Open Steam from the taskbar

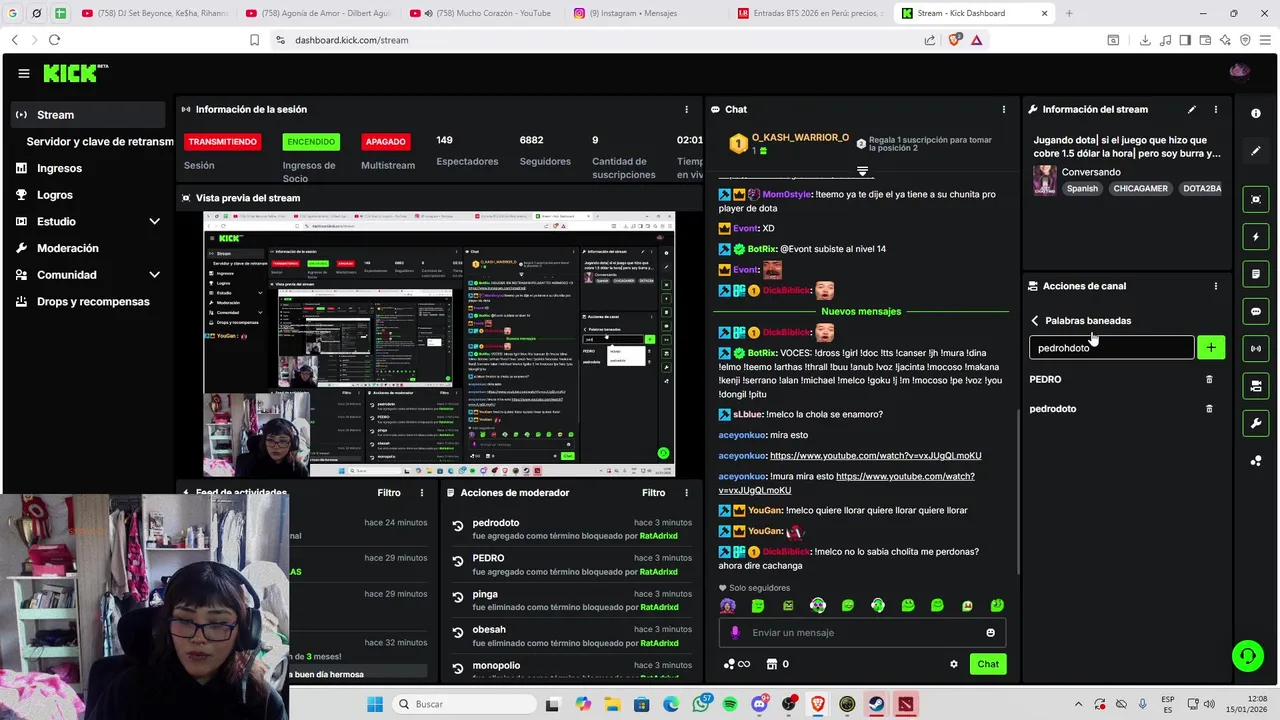(x=876, y=704)
